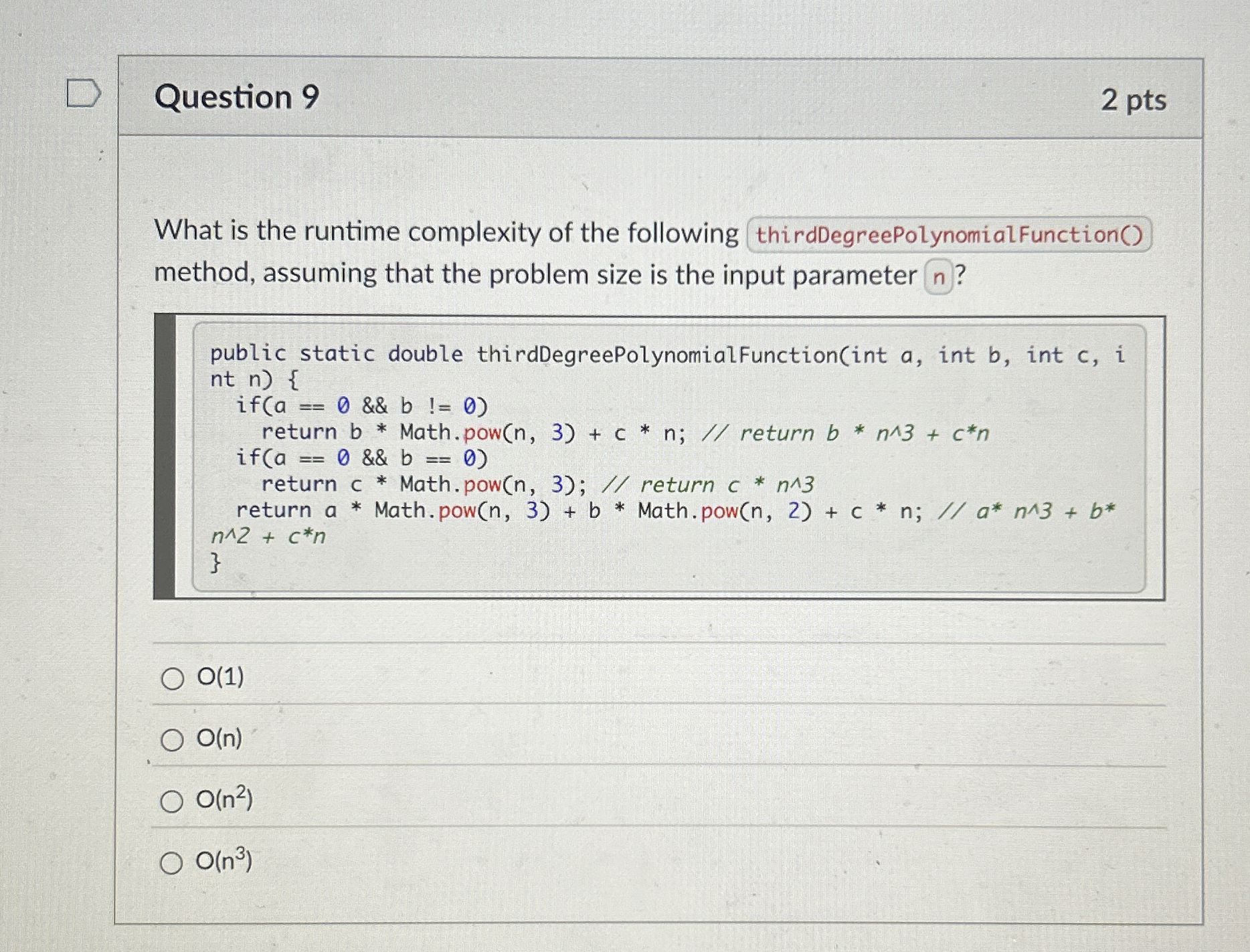This screenshot has height=952, width=1250.
Task: Click the O(n) answer label text
Action: pos(220,740)
